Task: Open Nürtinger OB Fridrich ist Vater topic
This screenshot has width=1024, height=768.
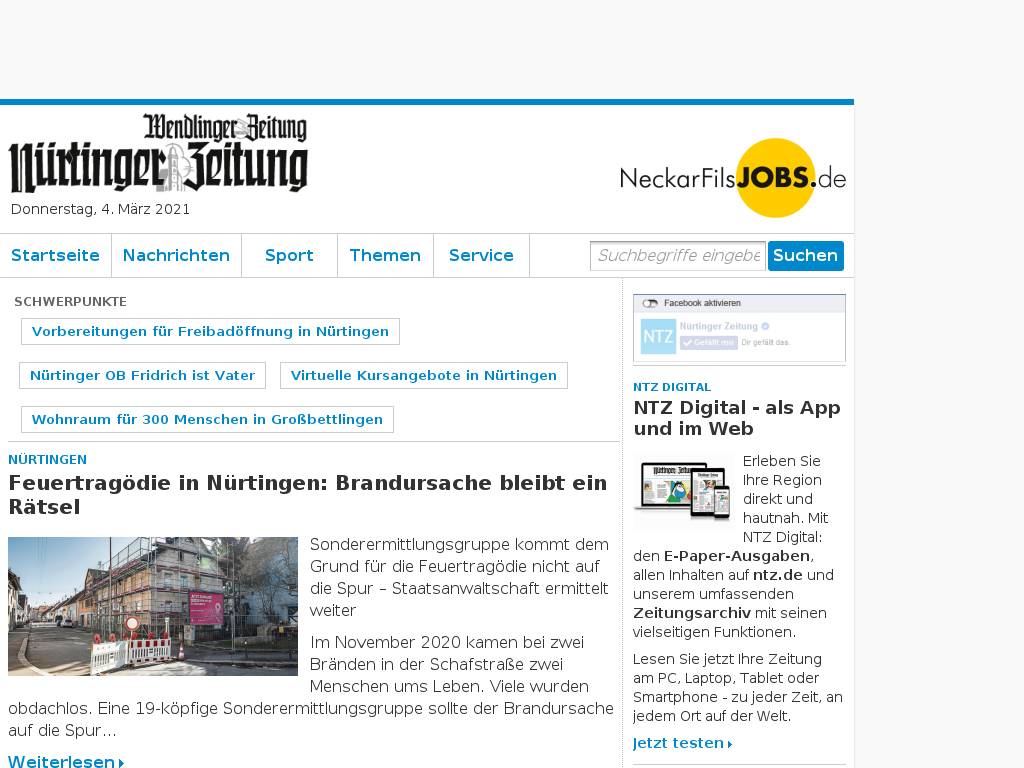Action: point(142,375)
